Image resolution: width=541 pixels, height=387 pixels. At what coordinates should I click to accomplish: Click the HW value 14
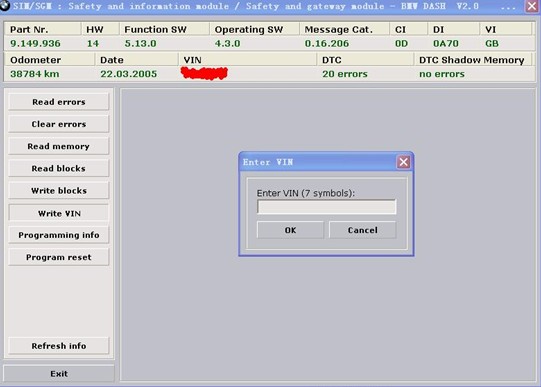[93, 43]
